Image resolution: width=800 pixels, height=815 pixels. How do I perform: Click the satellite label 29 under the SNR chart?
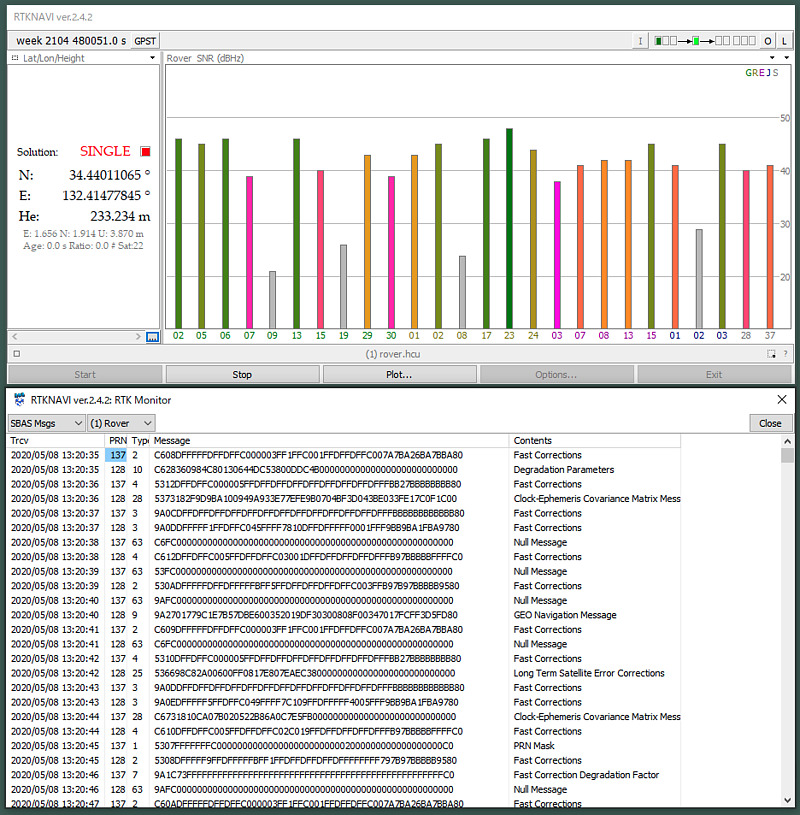pos(368,336)
